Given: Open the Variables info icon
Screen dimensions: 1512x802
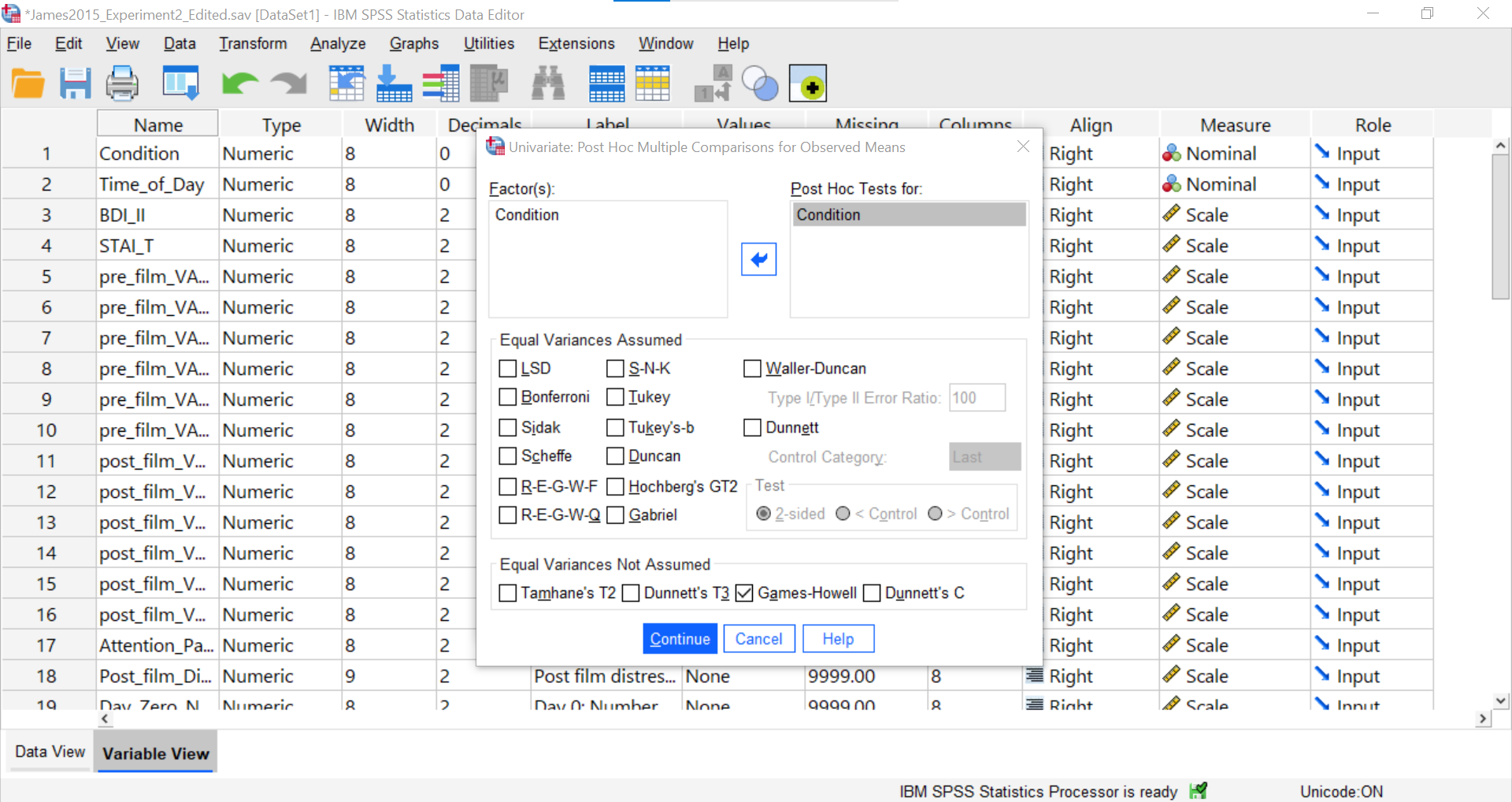Looking at the screenshot, I should pos(441,84).
